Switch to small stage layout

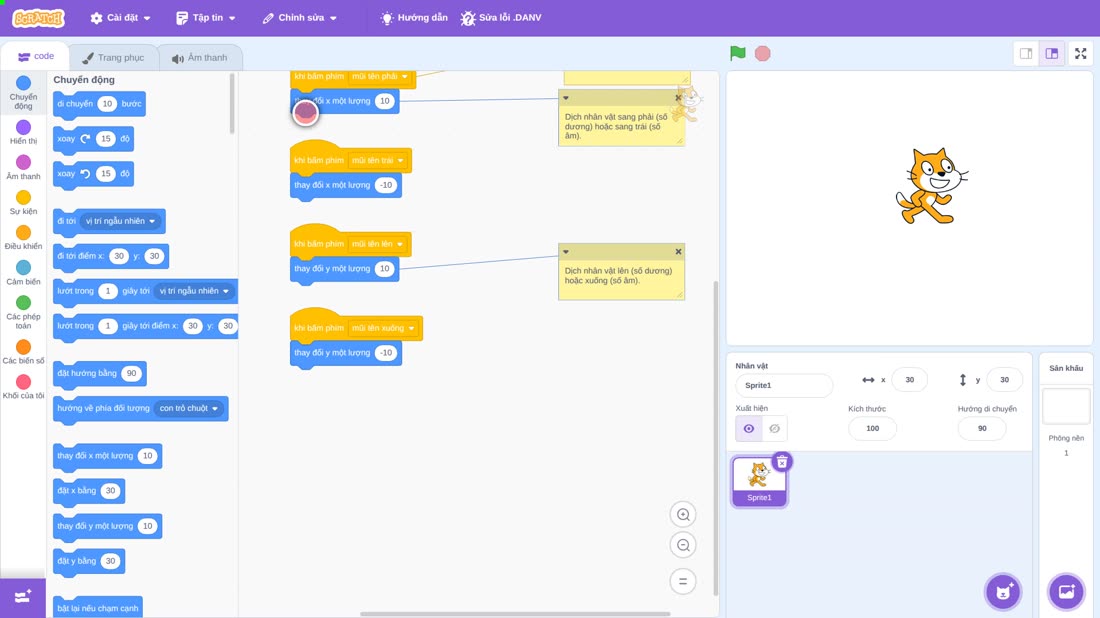tap(1026, 53)
